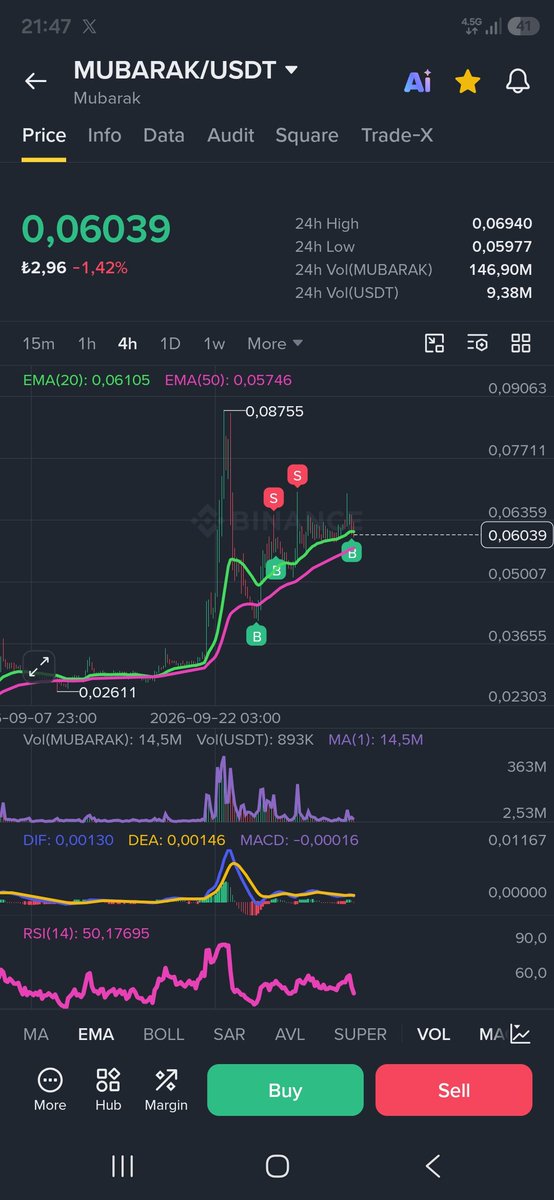Tap the X app notification icon
554x1200 pixels.
(x=90, y=26)
